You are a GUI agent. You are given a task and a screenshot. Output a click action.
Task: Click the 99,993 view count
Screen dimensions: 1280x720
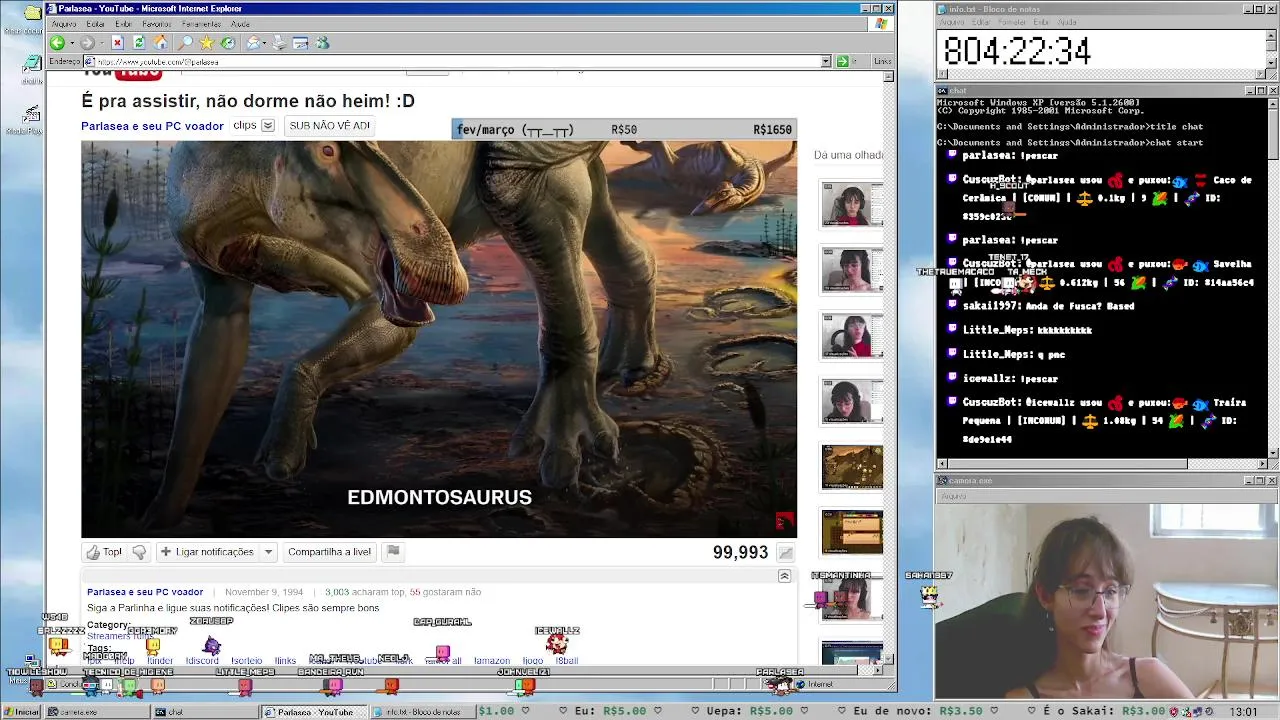click(740, 553)
